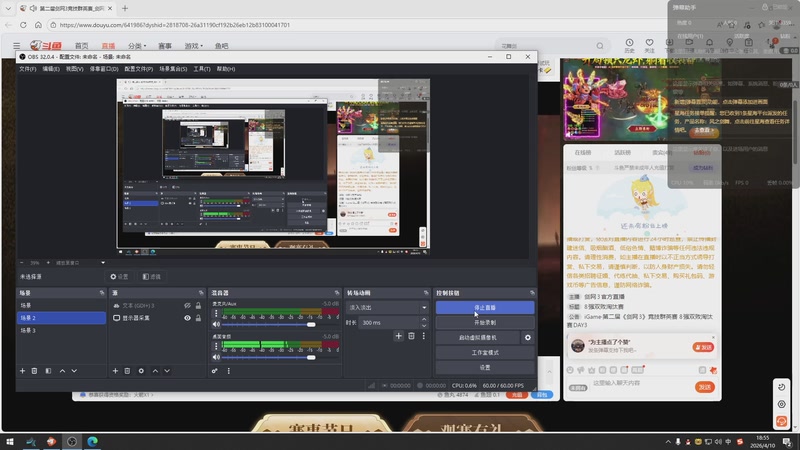Toggle visibility of 文本 (GDI+) 3 source
The image size is (800, 450).
187,306
